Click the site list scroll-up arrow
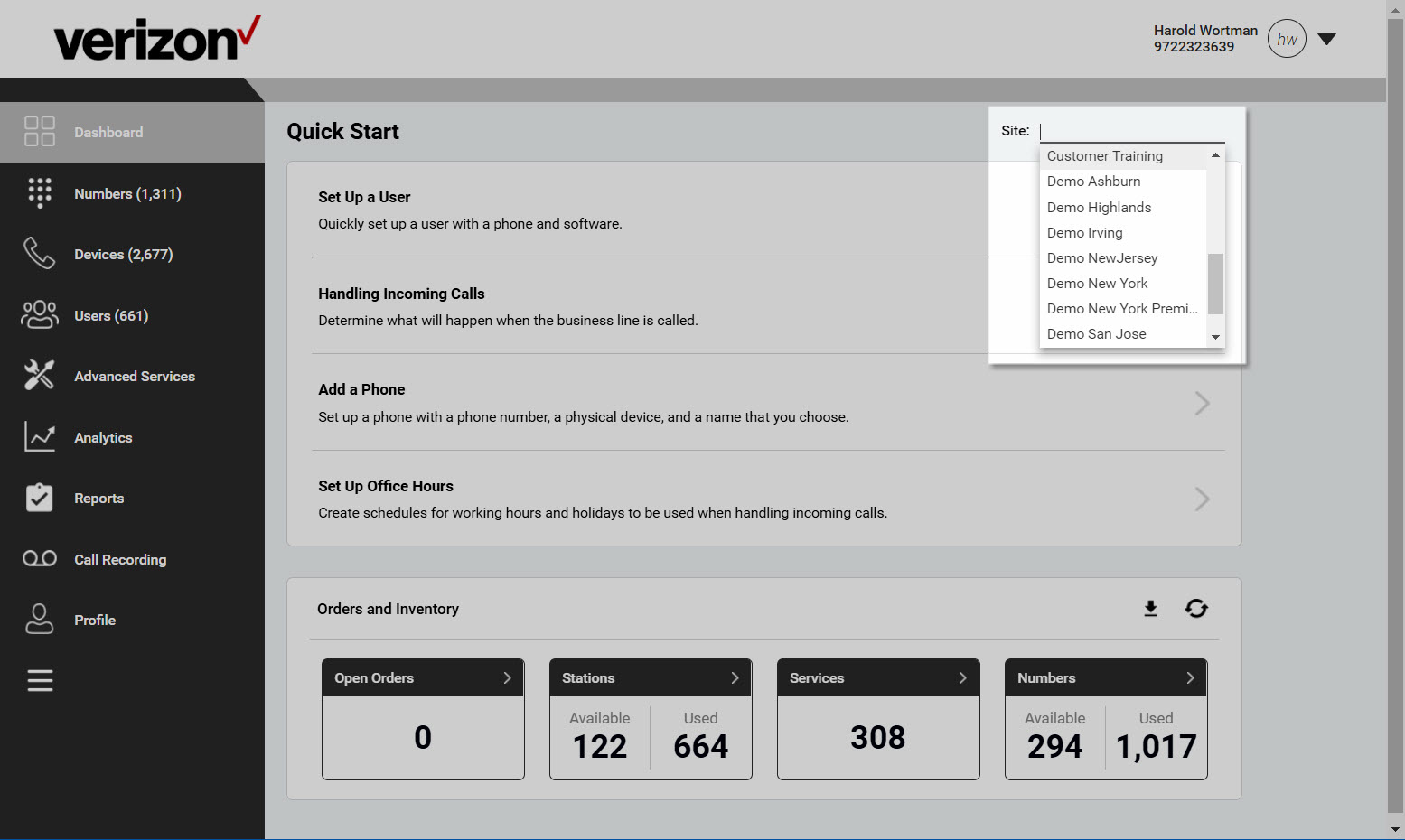Image resolution: width=1405 pixels, height=840 pixels. point(1215,155)
